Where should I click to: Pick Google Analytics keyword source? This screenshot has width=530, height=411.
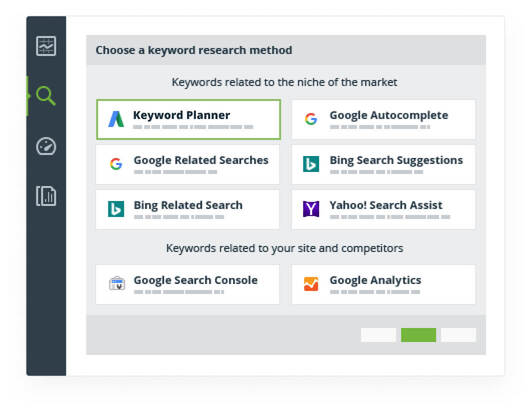pyautogui.click(x=384, y=285)
